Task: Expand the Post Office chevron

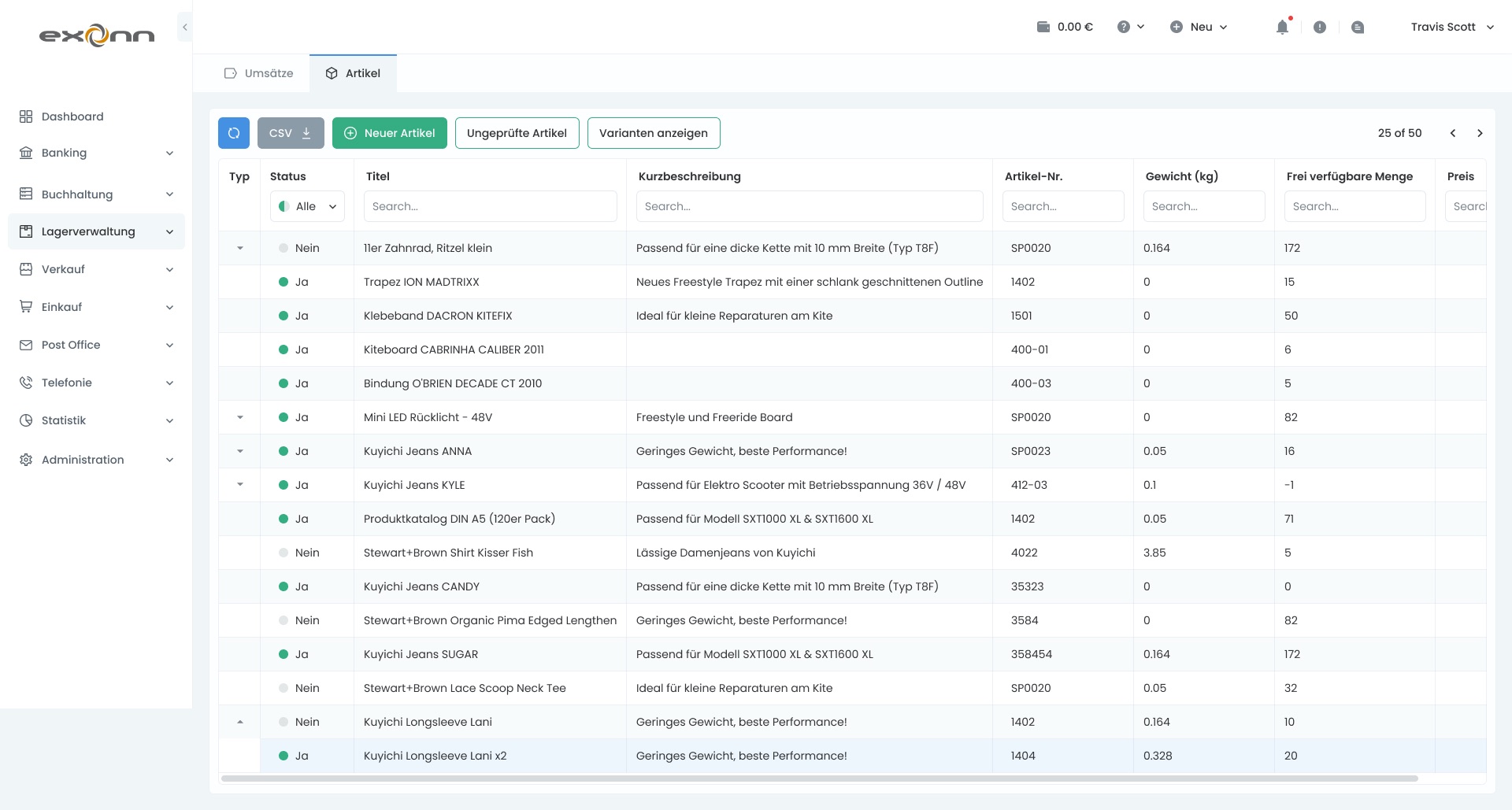Action: (169, 345)
